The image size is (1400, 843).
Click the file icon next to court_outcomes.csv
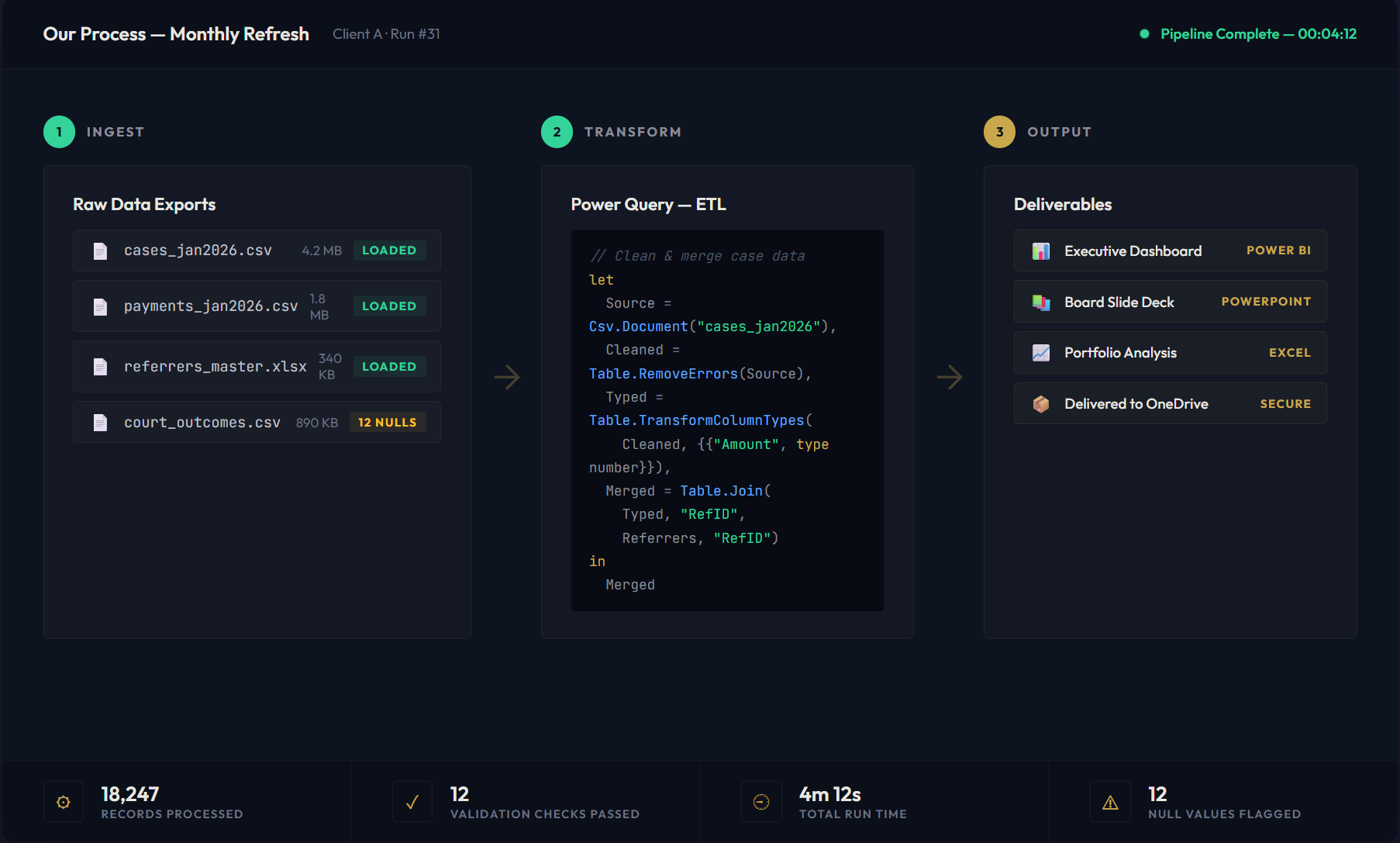point(100,423)
